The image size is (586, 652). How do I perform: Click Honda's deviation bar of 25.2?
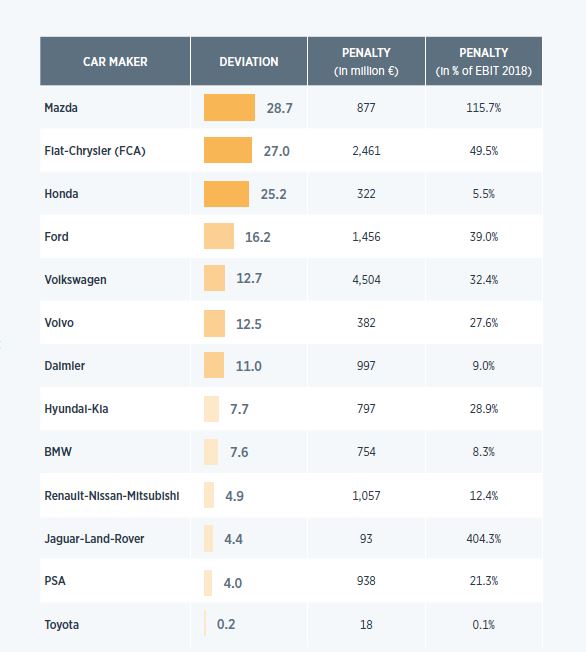[x=226, y=194]
